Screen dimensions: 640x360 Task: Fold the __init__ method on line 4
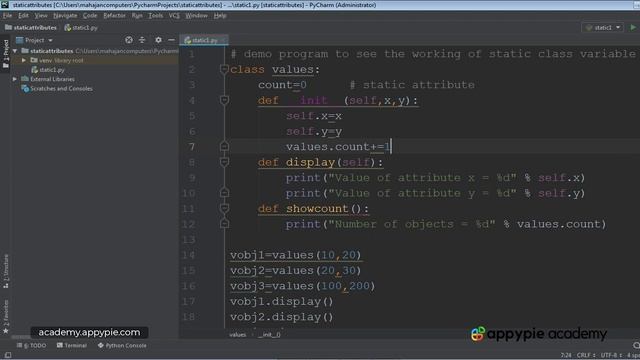coord(224,100)
